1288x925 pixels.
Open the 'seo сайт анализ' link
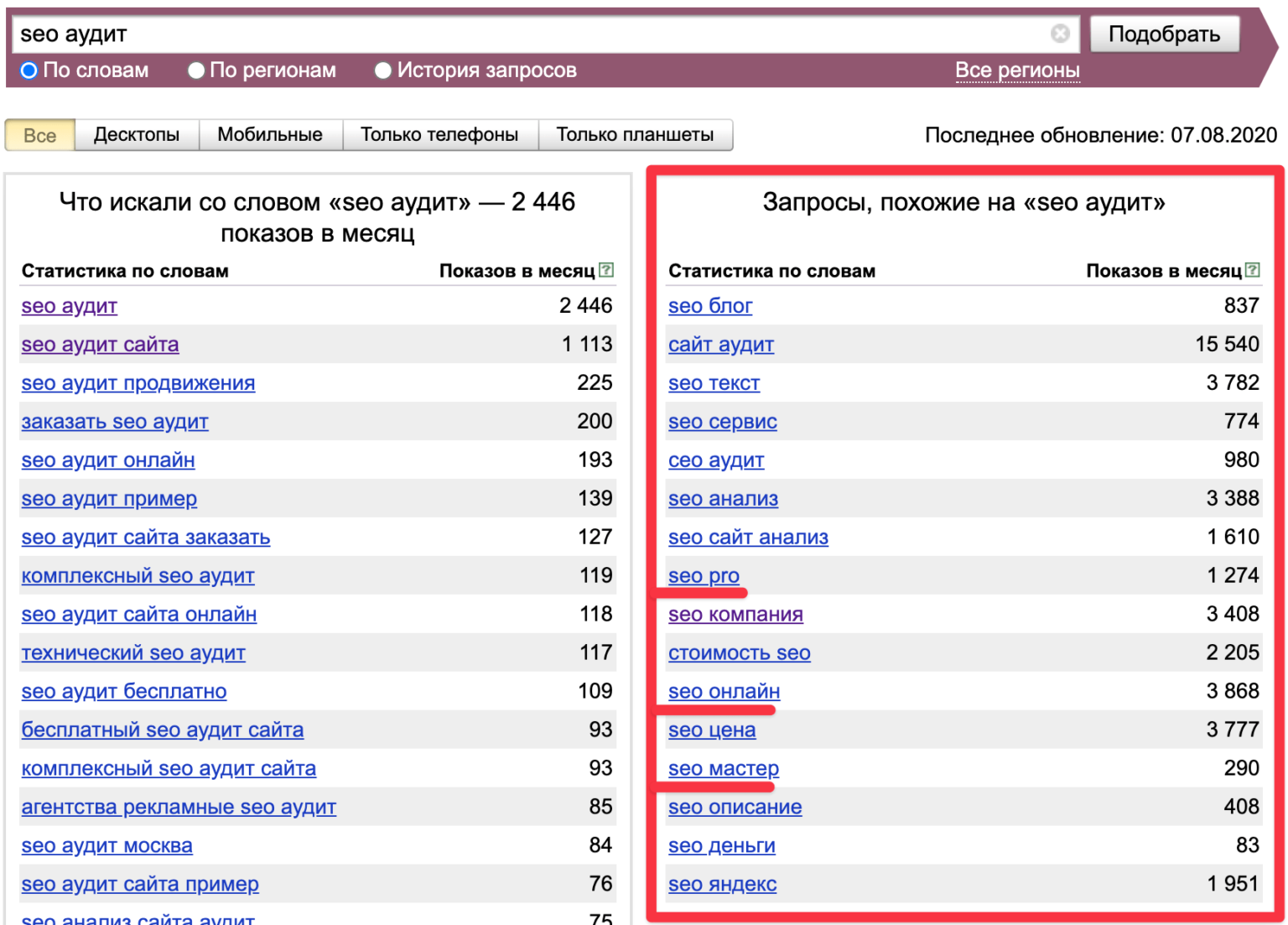point(748,538)
